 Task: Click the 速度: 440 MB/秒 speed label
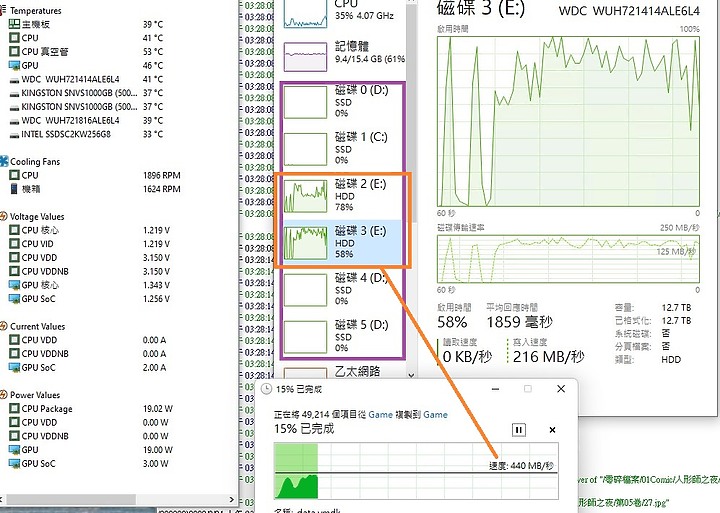(521, 466)
